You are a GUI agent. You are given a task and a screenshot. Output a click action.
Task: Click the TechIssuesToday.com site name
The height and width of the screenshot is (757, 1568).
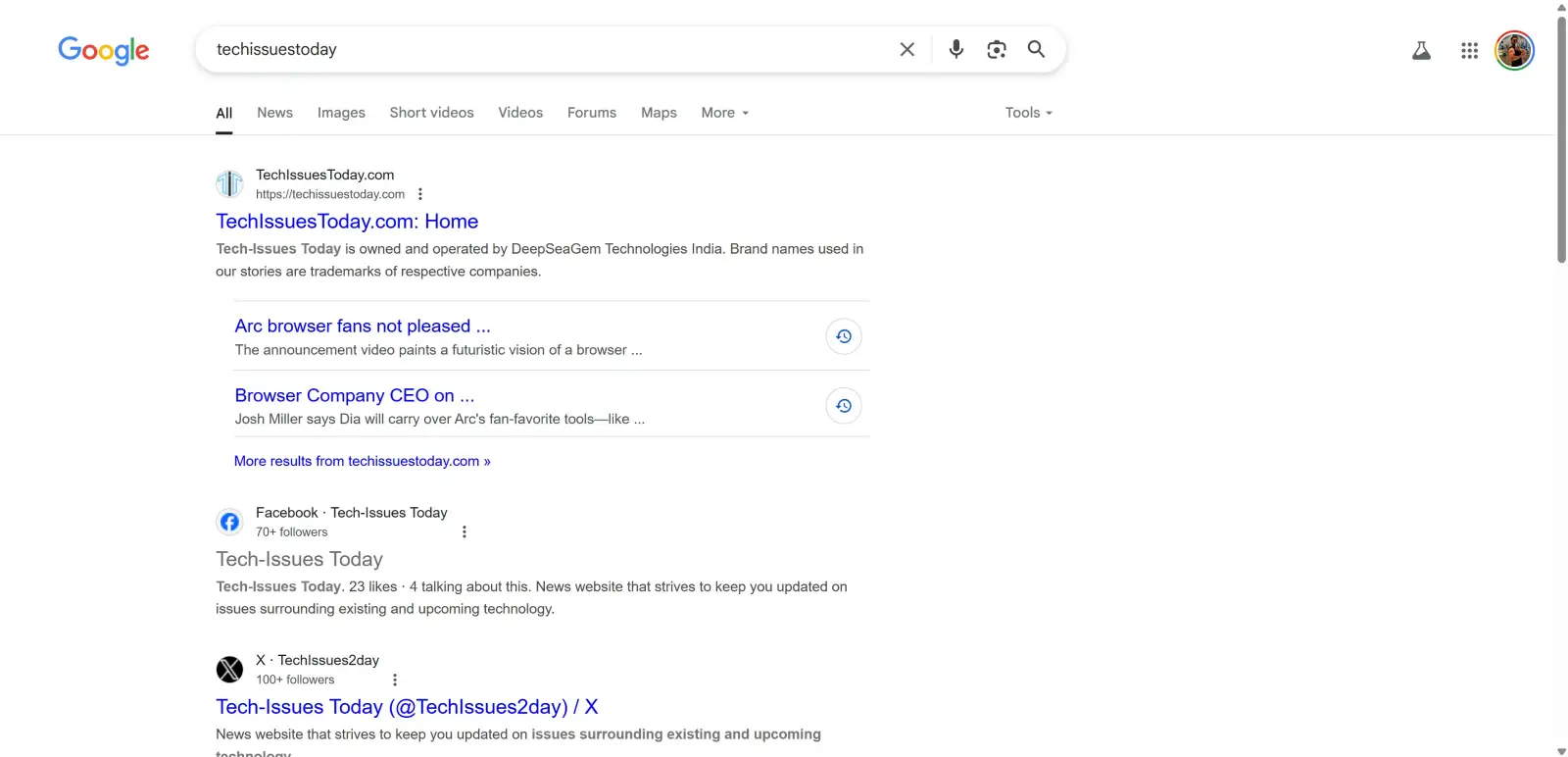[325, 175]
